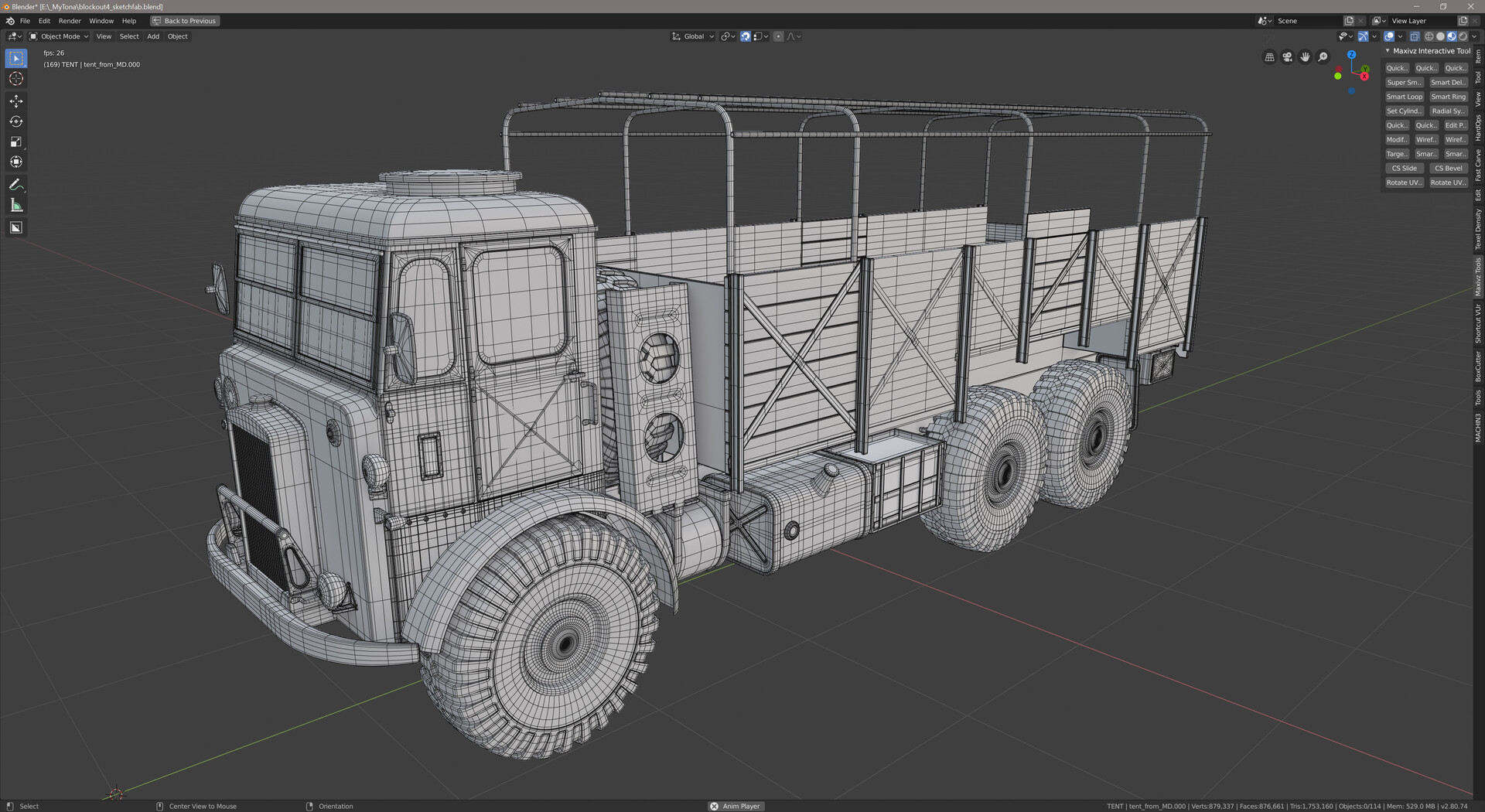This screenshot has width=1485, height=812.
Task: Toggle X-ray view
Action: point(1415,36)
